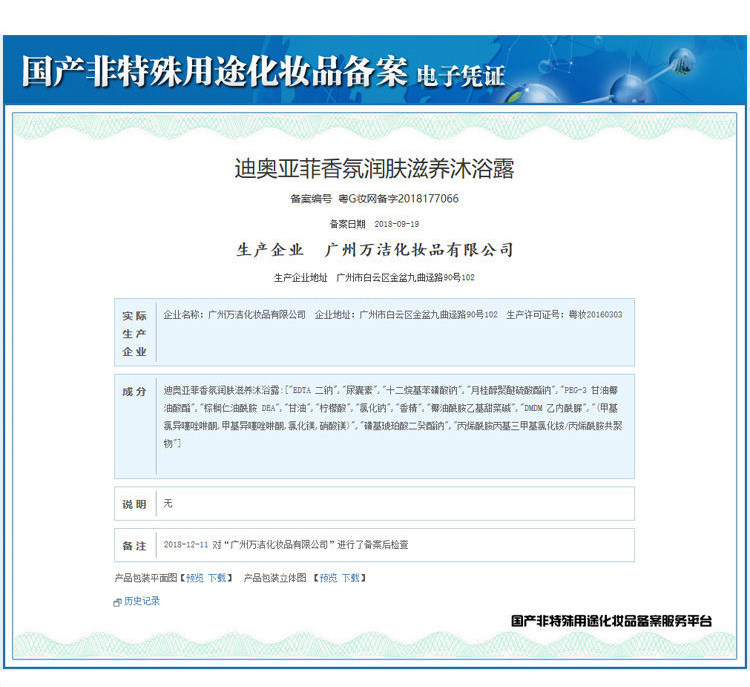The width and height of the screenshot is (750, 687).
Task: Click the 电子凭证 text in banner
Action: (x=461, y=76)
